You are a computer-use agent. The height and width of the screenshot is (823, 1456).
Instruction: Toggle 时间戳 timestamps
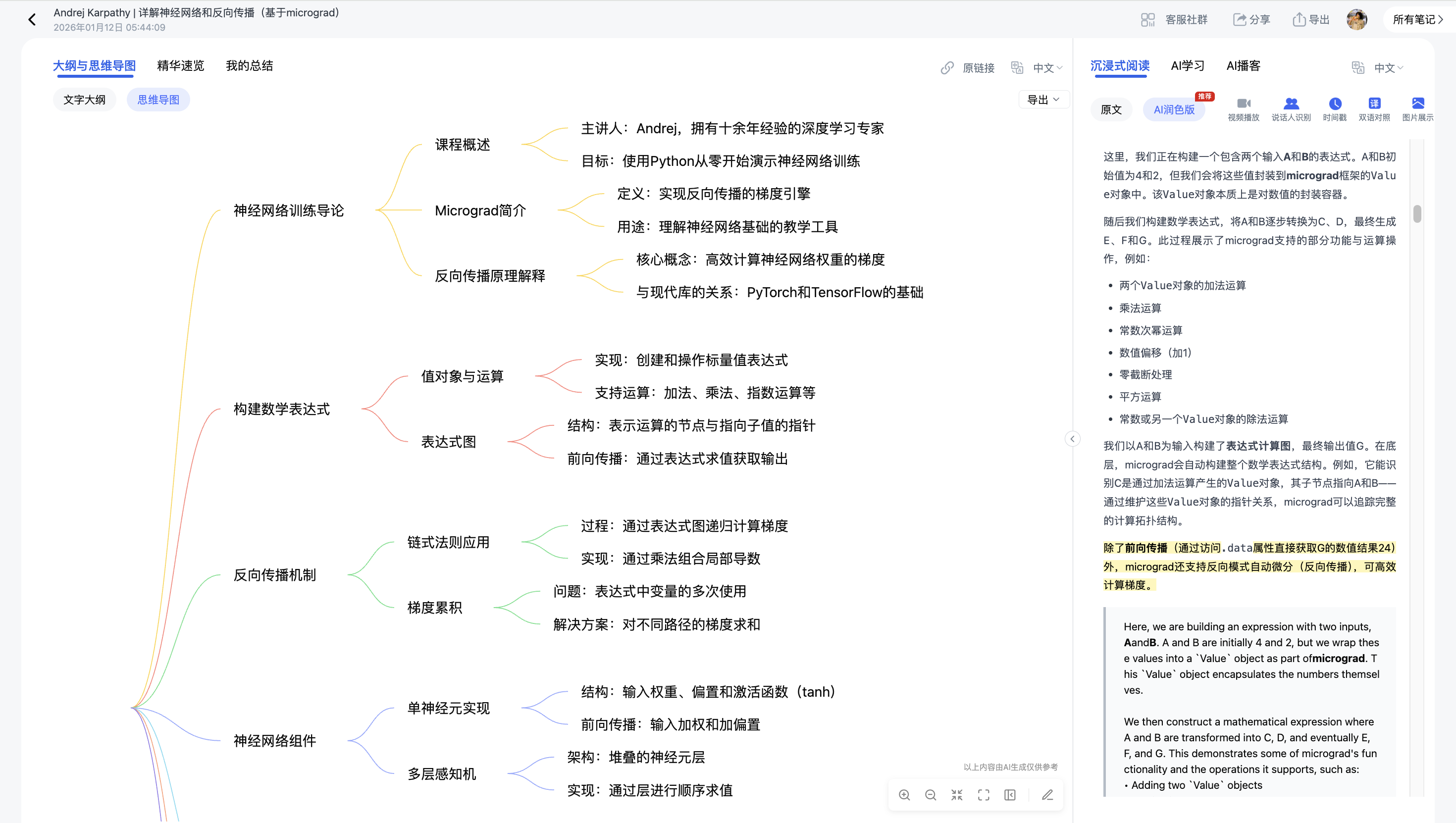click(1335, 109)
